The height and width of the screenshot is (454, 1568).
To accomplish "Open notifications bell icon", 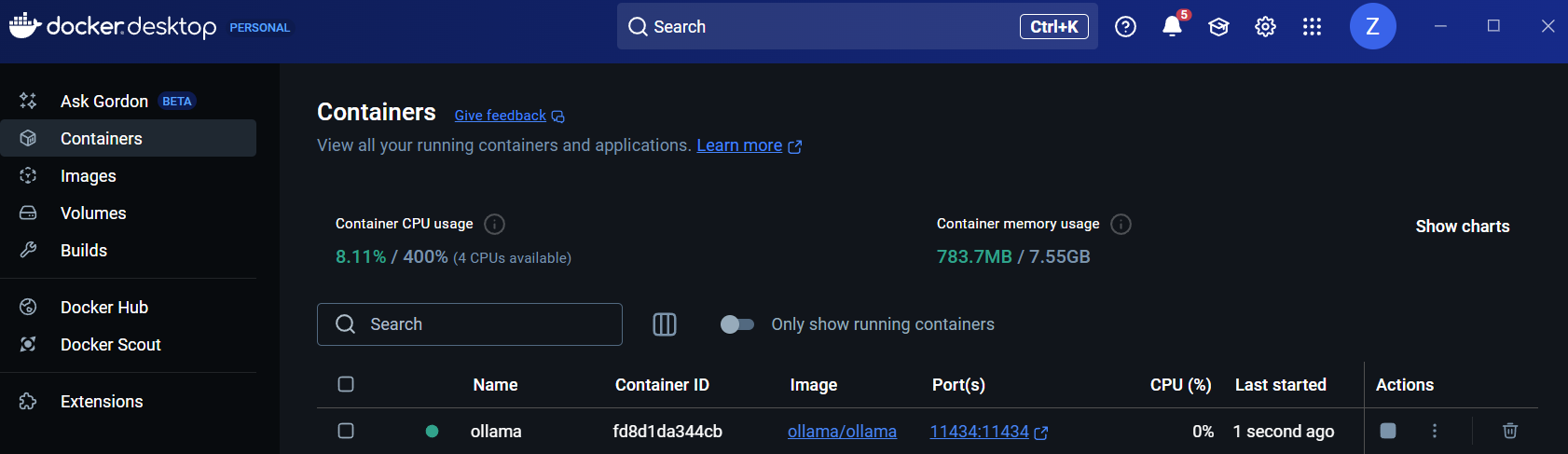I will (x=1173, y=26).
